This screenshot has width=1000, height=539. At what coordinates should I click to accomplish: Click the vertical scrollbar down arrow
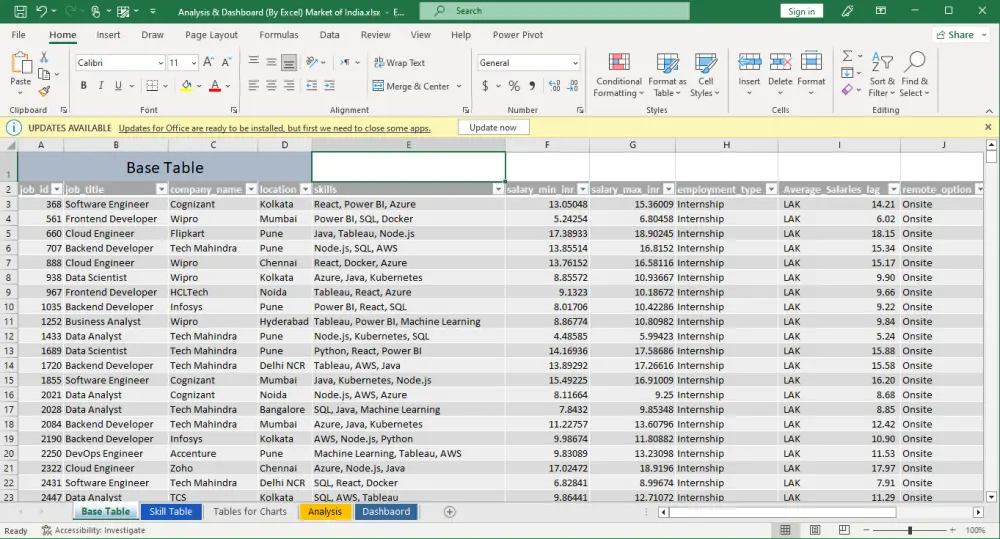991,496
